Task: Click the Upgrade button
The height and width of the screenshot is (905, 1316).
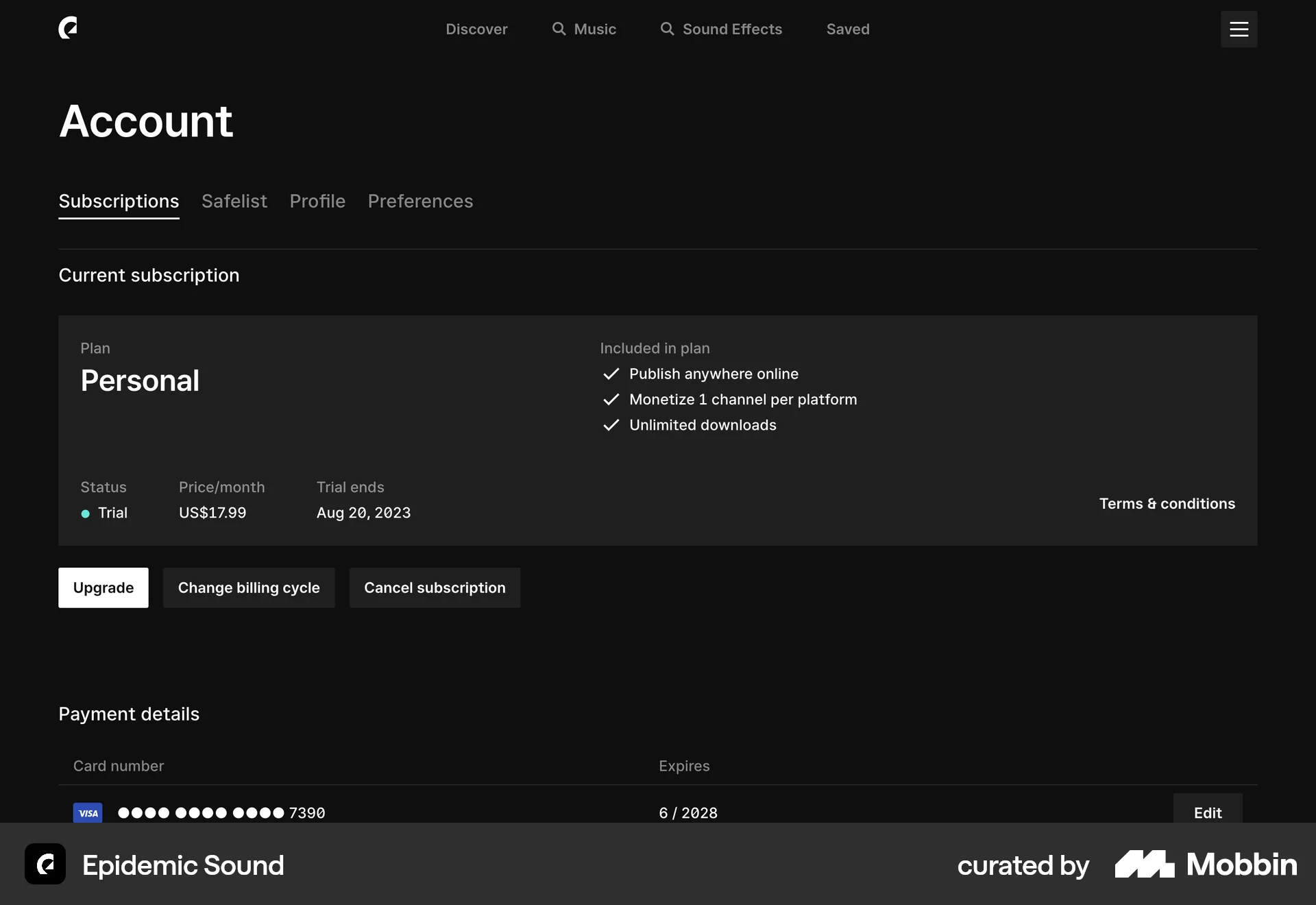Action: 103,588
